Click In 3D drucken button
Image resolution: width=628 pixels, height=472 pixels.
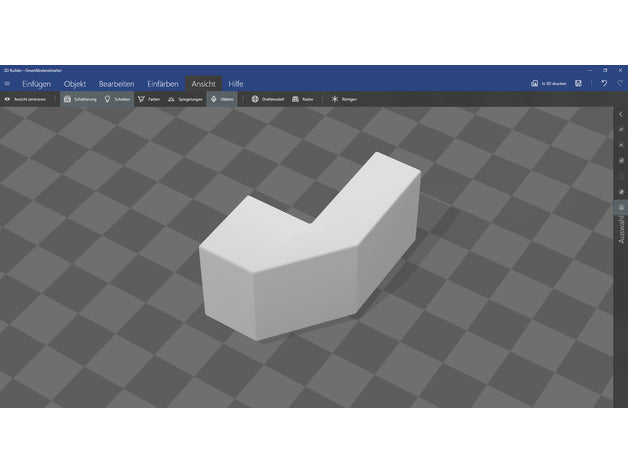[x=549, y=84]
